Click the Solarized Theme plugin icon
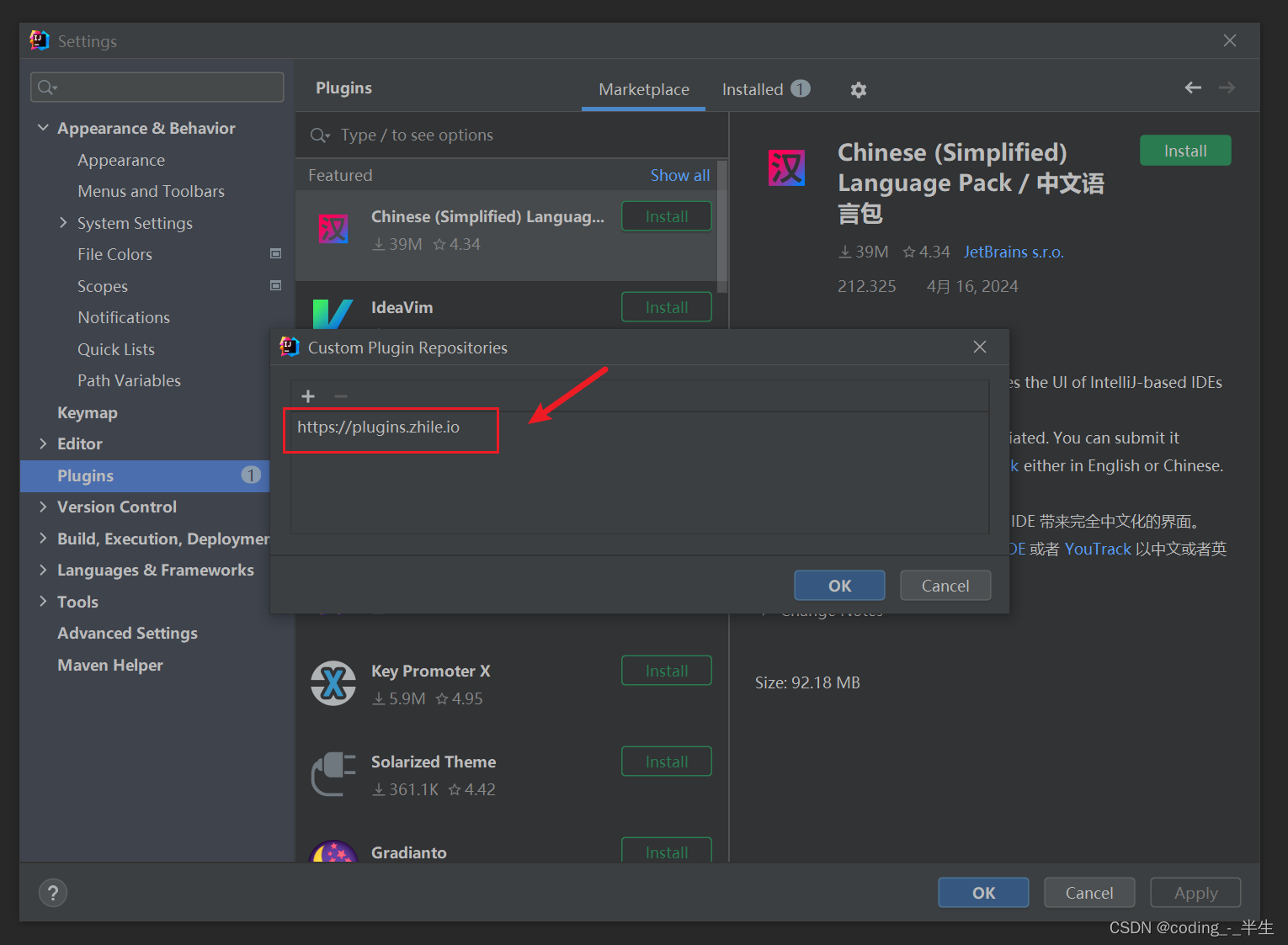 [x=333, y=773]
